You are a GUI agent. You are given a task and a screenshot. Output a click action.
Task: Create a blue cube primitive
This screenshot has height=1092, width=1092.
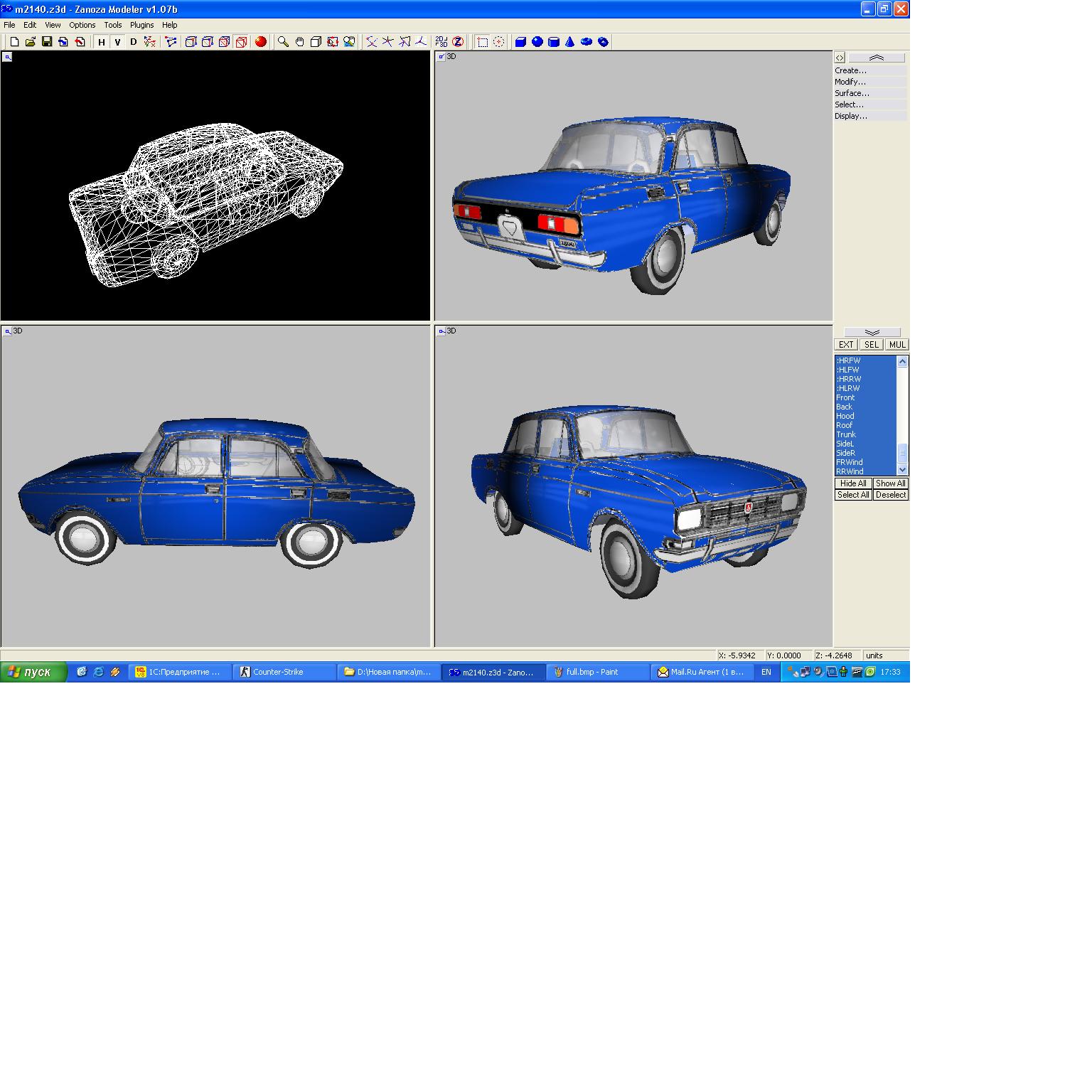coord(520,42)
